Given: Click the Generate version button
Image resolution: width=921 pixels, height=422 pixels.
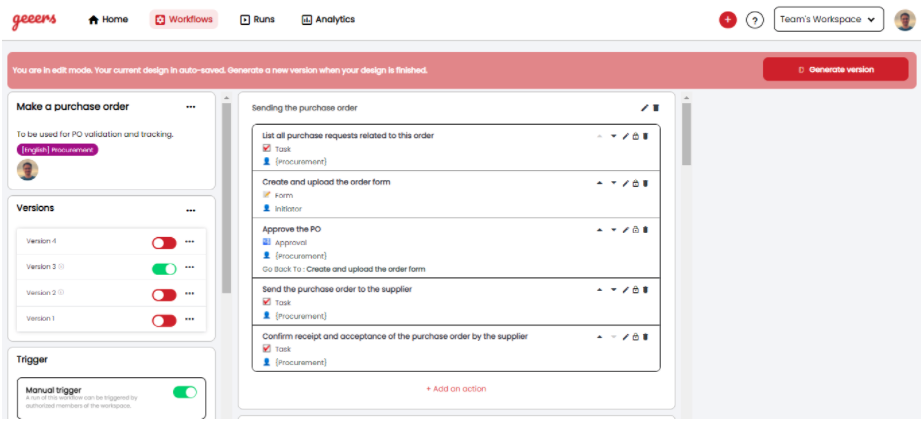Looking at the screenshot, I should [x=835, y=69].
